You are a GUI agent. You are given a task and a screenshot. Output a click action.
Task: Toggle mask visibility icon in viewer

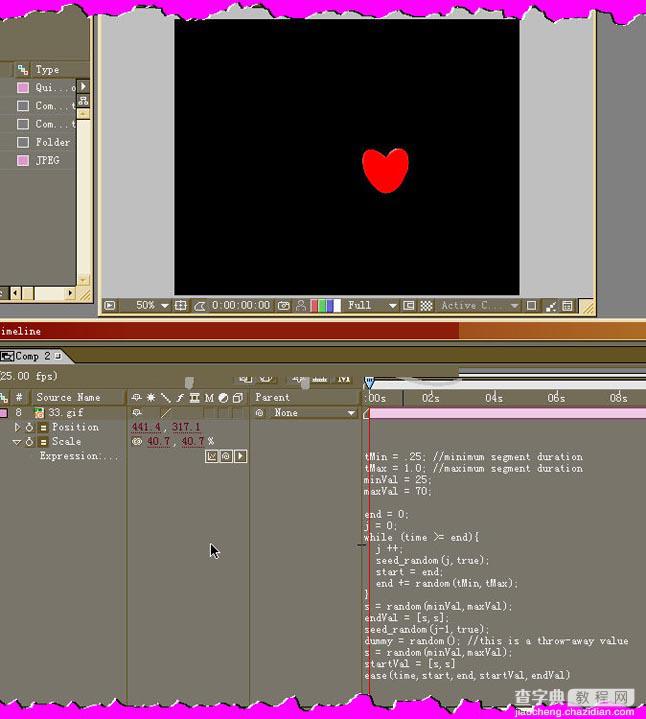click(x=200, y=305)
